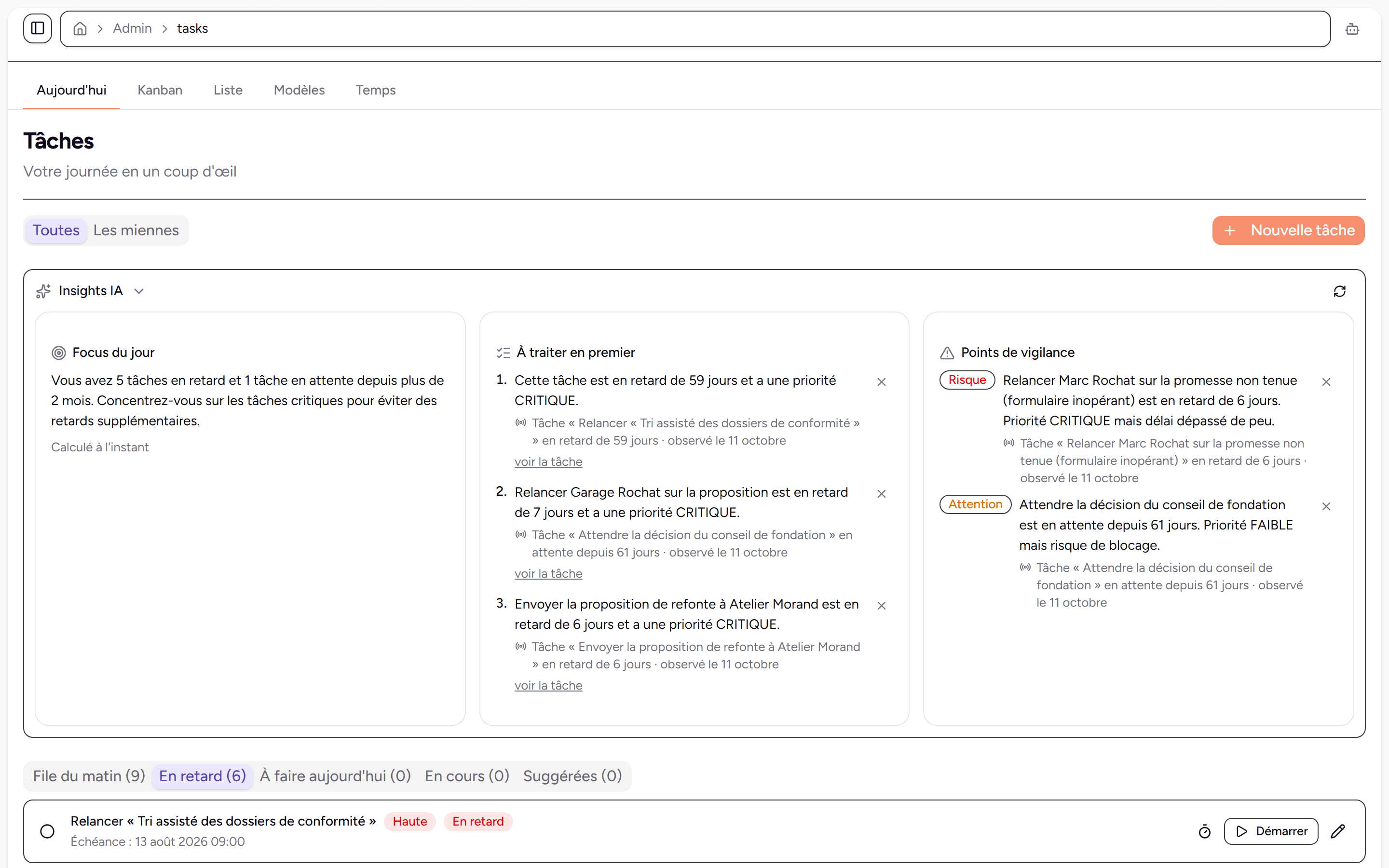This screenshot has width=1389, height=868.
Task: Open the Admin breadcrumb
Action: pyautogui.click(x=132, y=29)
